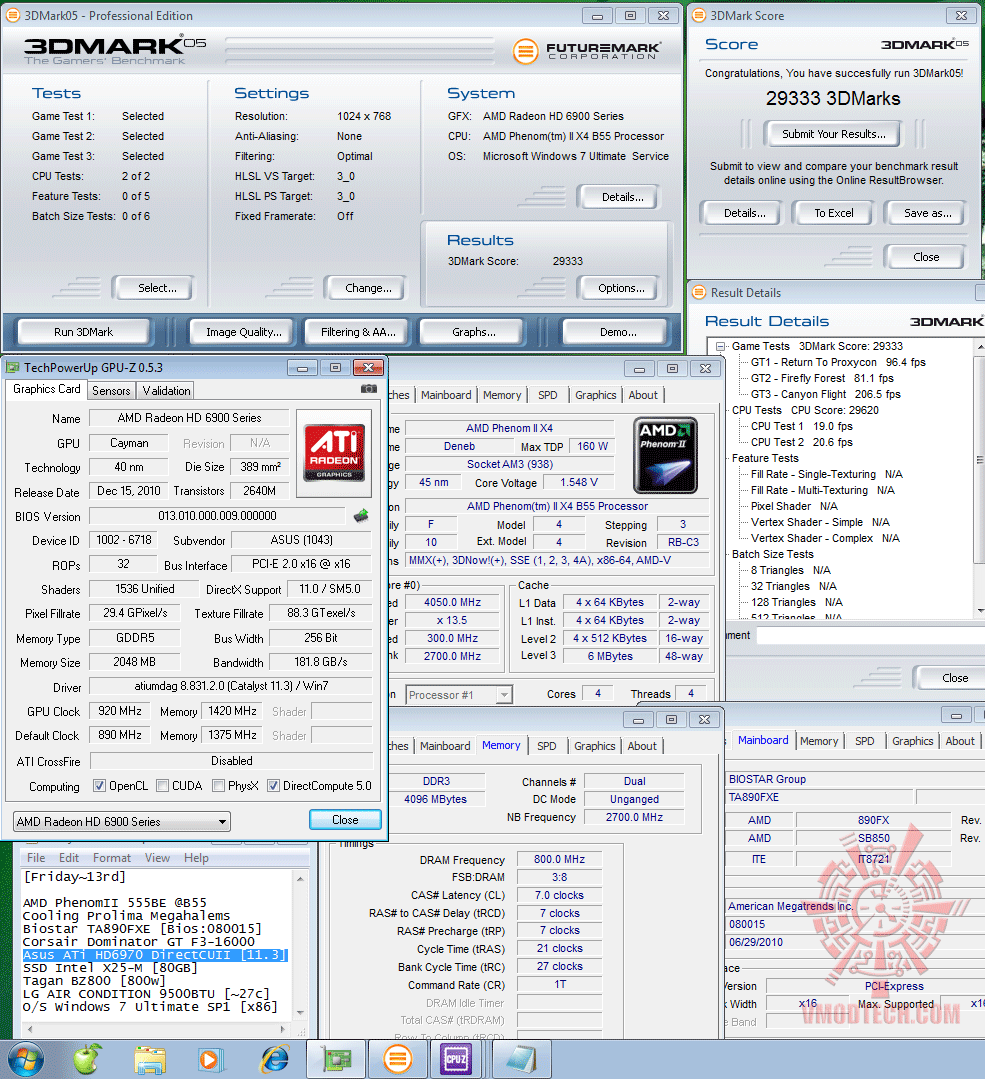The image size is (985, 1079).
Task: Click the ATI Radeon logo in GPU-Z
Action: point(334,453)
